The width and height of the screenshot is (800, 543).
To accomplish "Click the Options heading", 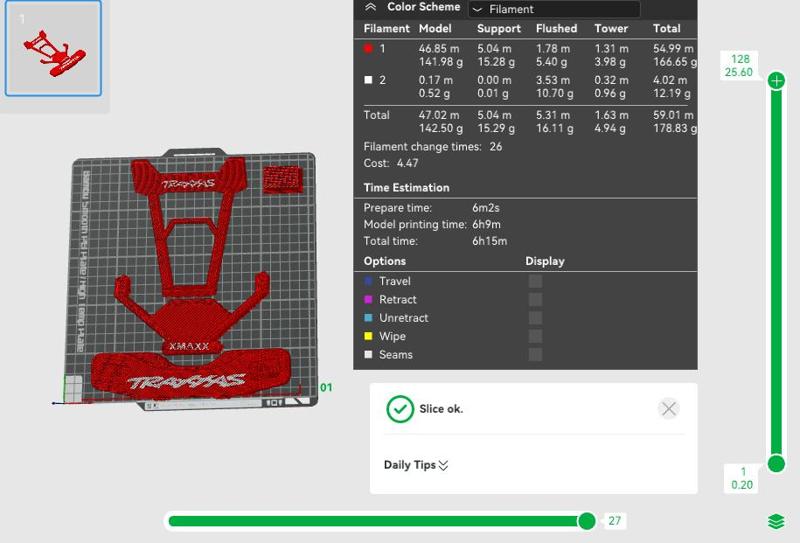I will pyautogui.click(x=385, y=261).
